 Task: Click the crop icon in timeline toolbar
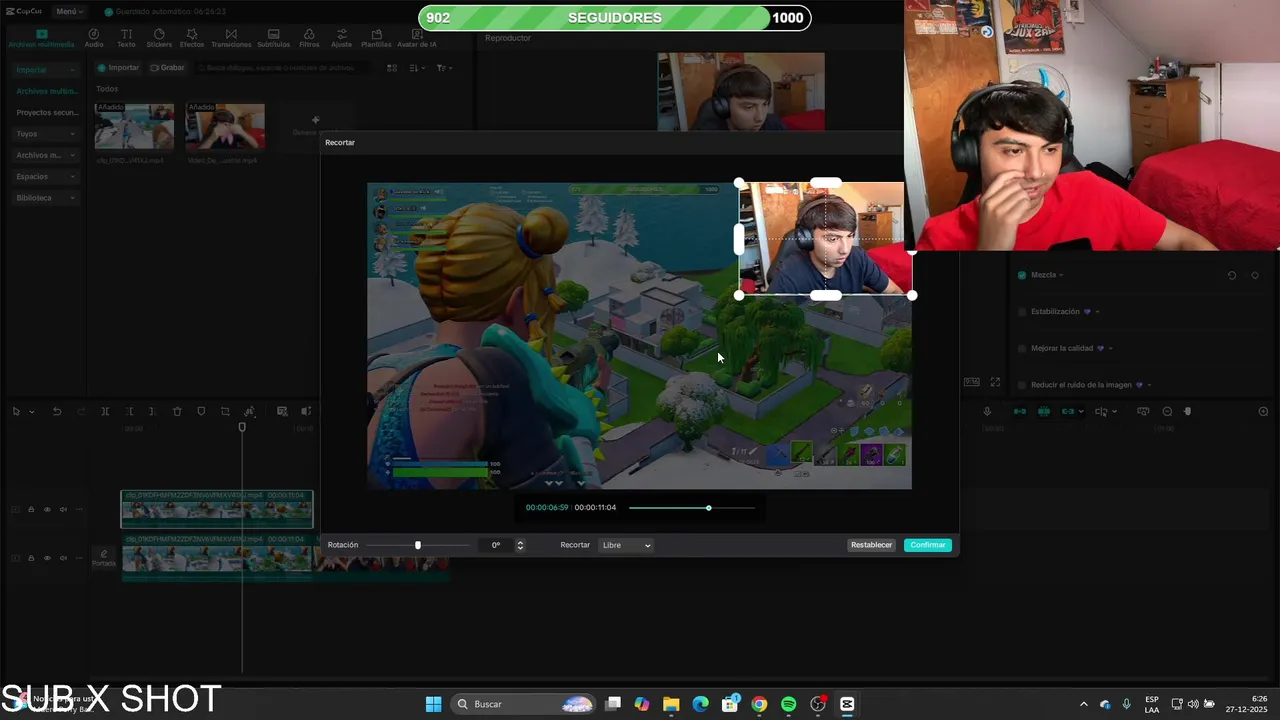[225, 411]
